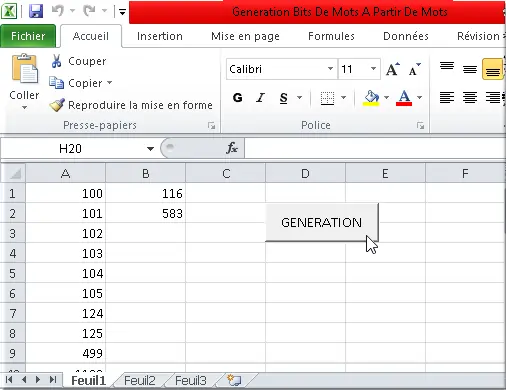Select column A header
This screenshot has width=506, height=390.
click(x=65, y=173)
